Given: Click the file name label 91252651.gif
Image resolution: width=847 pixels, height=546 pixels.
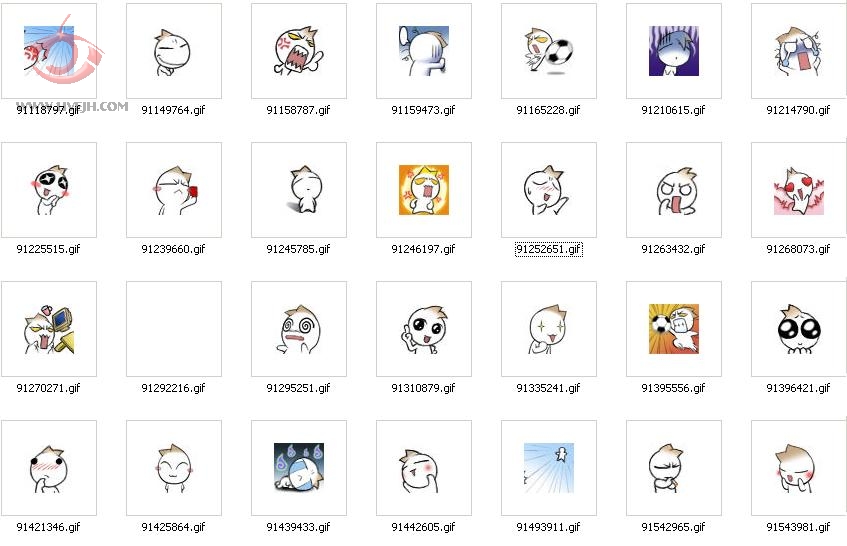Looking at the screenshot, I should 548,249.
